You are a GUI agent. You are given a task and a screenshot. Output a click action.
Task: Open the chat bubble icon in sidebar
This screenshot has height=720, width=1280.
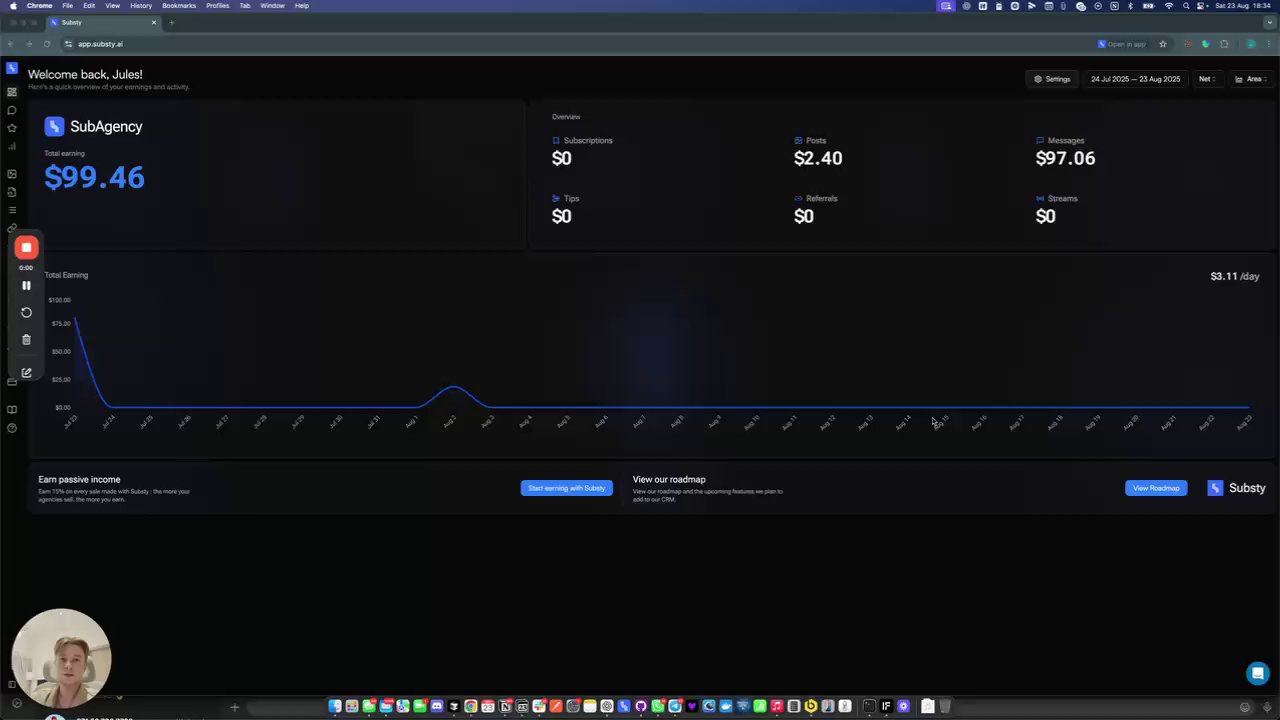[12, 110]
